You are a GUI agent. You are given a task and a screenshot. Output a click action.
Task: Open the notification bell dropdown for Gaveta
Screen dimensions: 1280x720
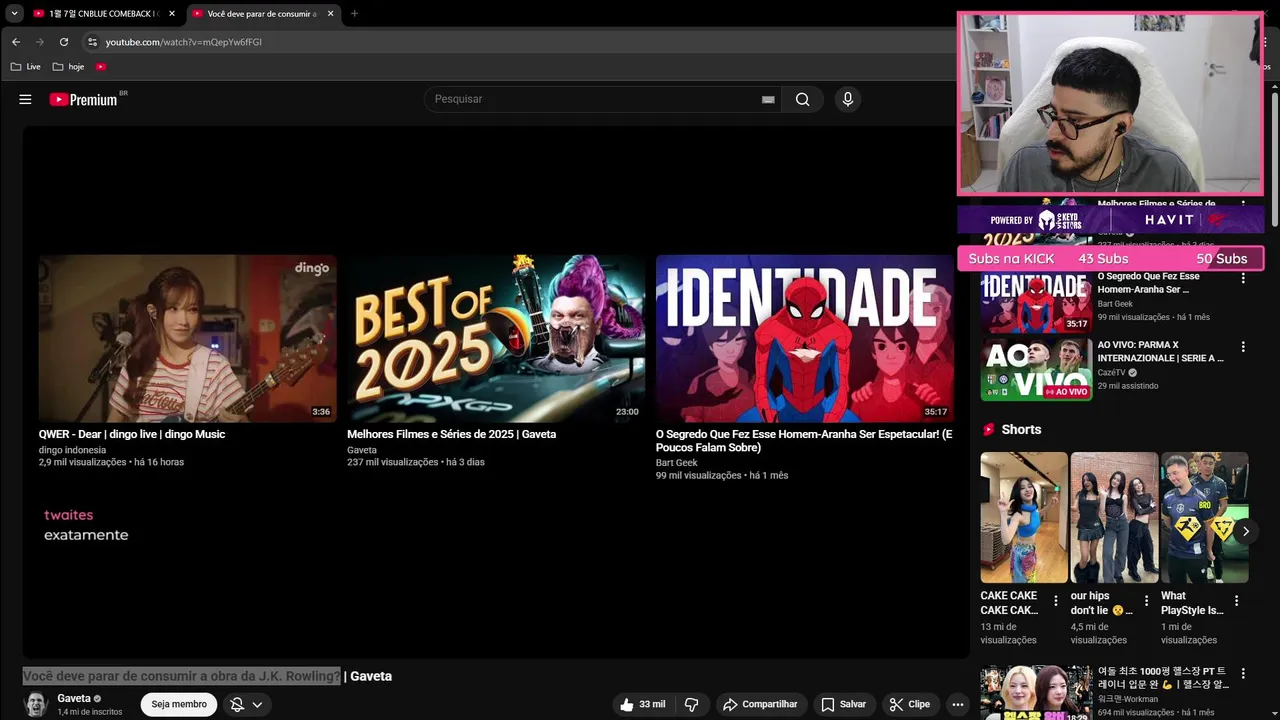click(246, 704)
